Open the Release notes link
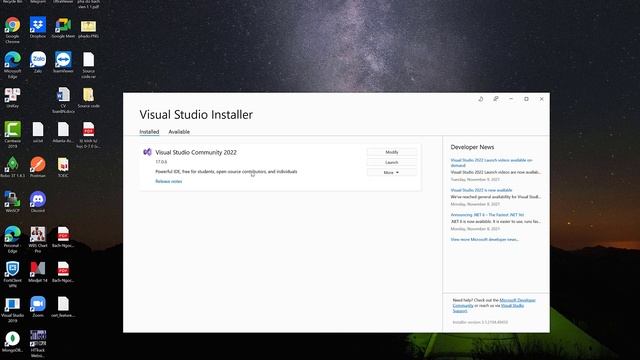This screenshot has height=360, width=640. (169, 181)
